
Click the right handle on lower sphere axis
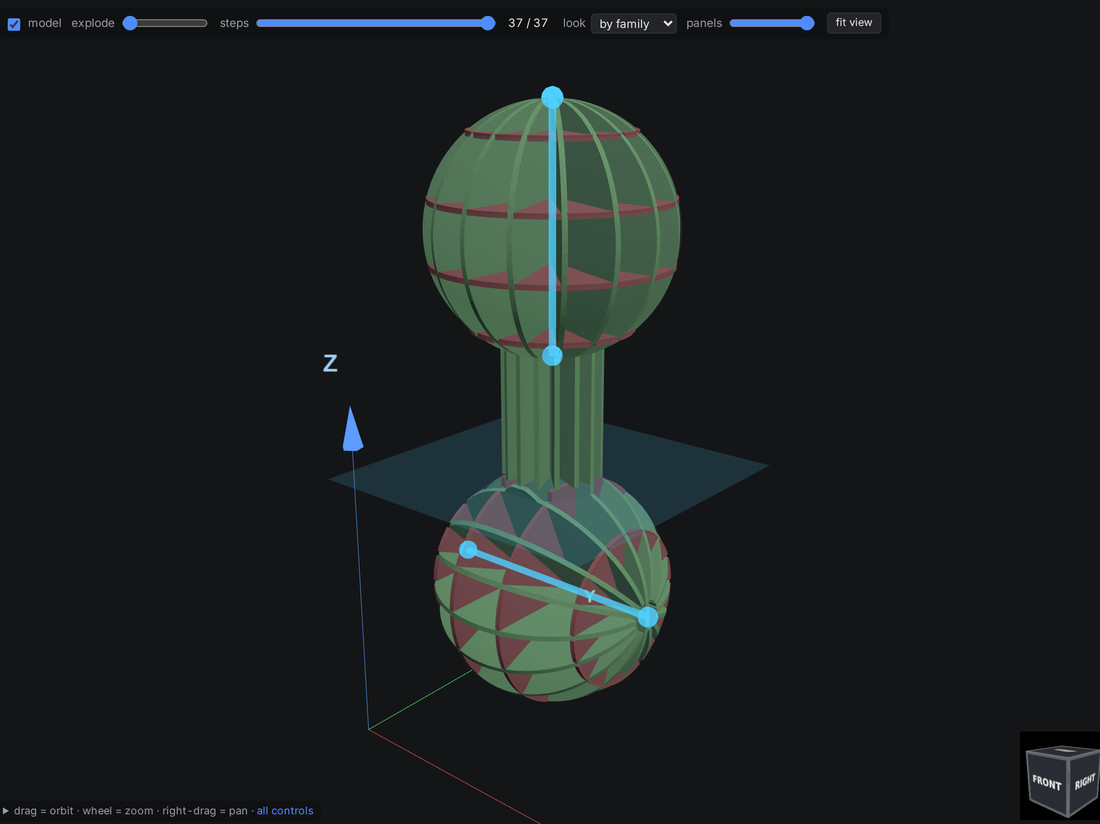[648, 617]
